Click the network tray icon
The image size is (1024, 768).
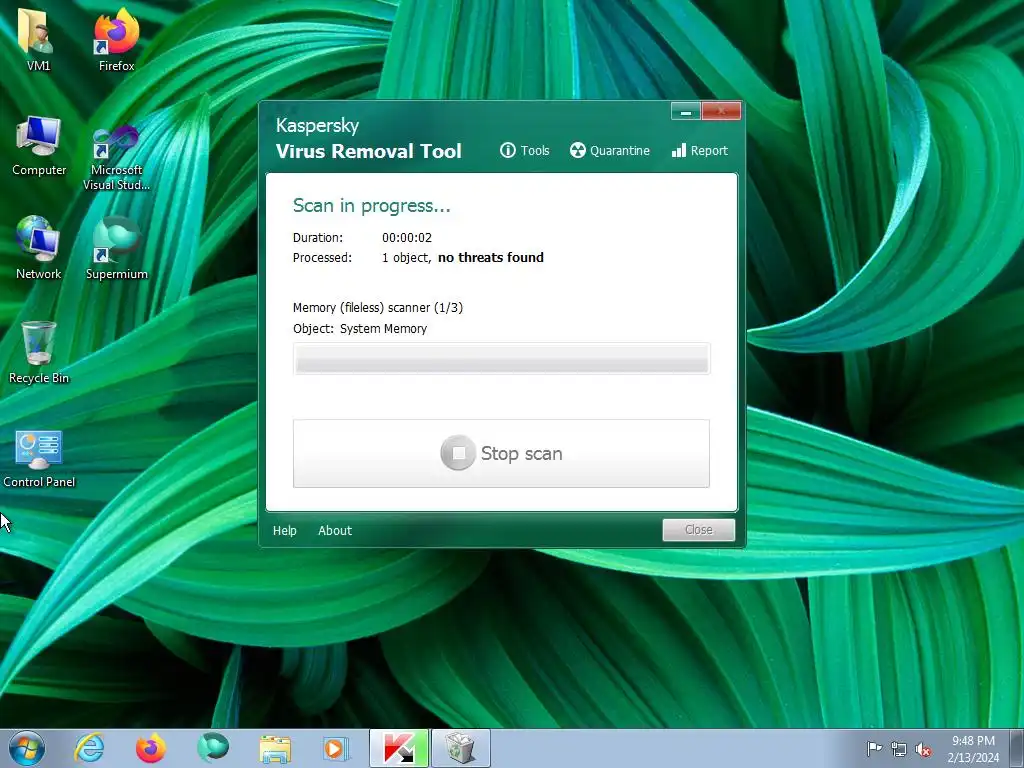(899, 749)
